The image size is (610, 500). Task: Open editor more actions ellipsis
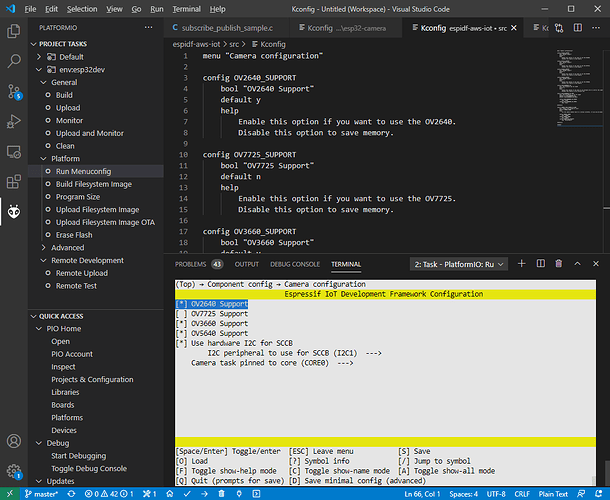click(596, 28)
